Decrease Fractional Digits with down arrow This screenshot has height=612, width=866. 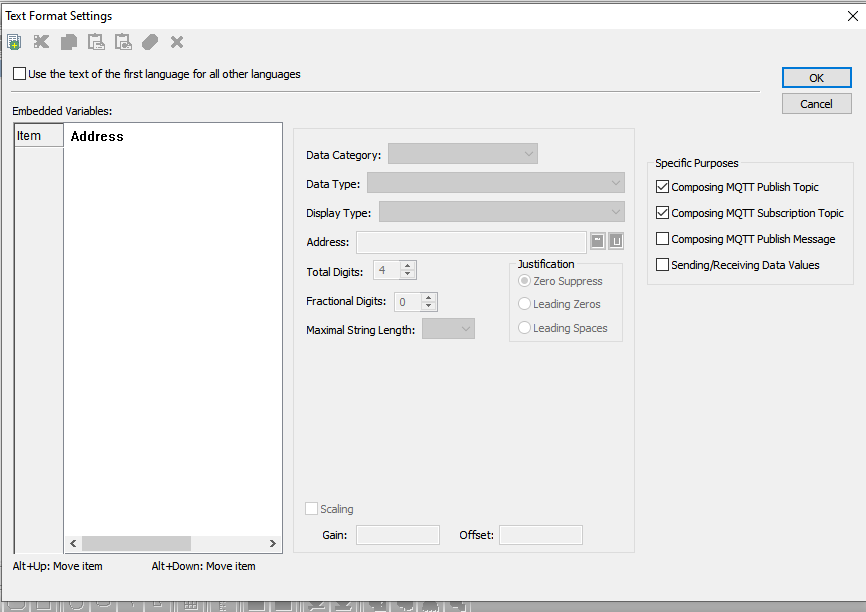click(429, 305)
